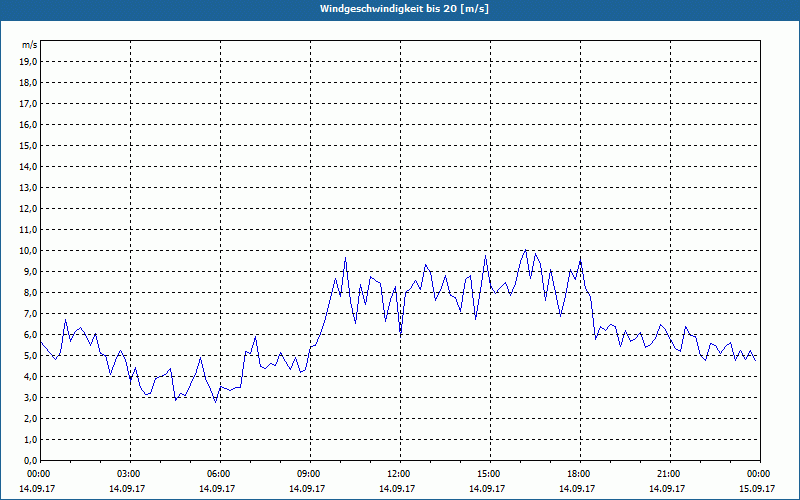Click the 14.09.17 date under 12:00

click(397, 488)
